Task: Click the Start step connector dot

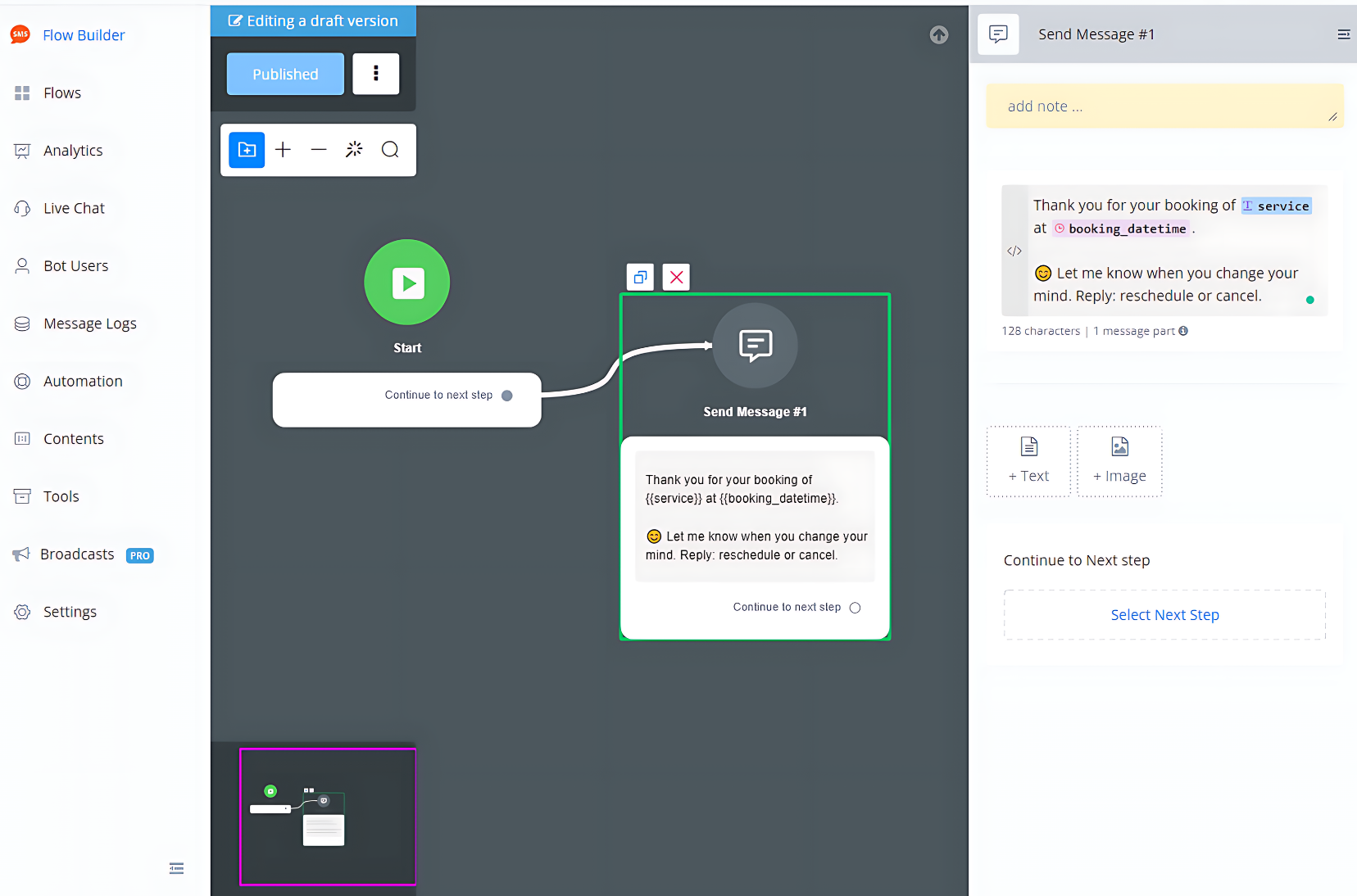Action: pos(507,396)
